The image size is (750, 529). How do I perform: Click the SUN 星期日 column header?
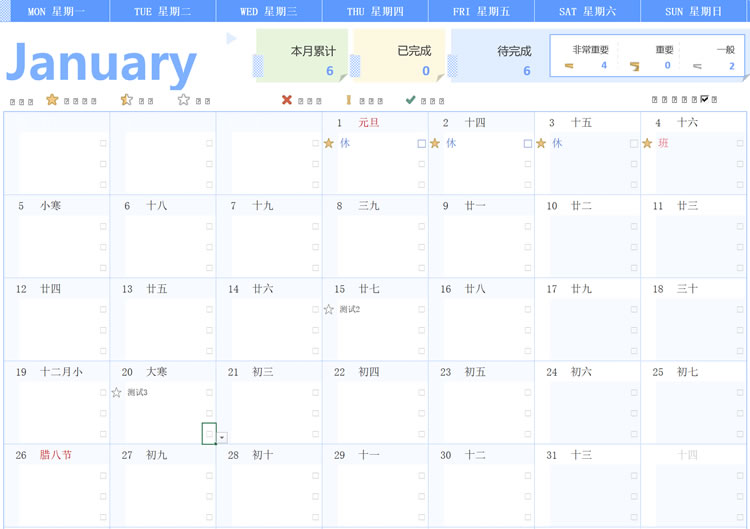694,11
